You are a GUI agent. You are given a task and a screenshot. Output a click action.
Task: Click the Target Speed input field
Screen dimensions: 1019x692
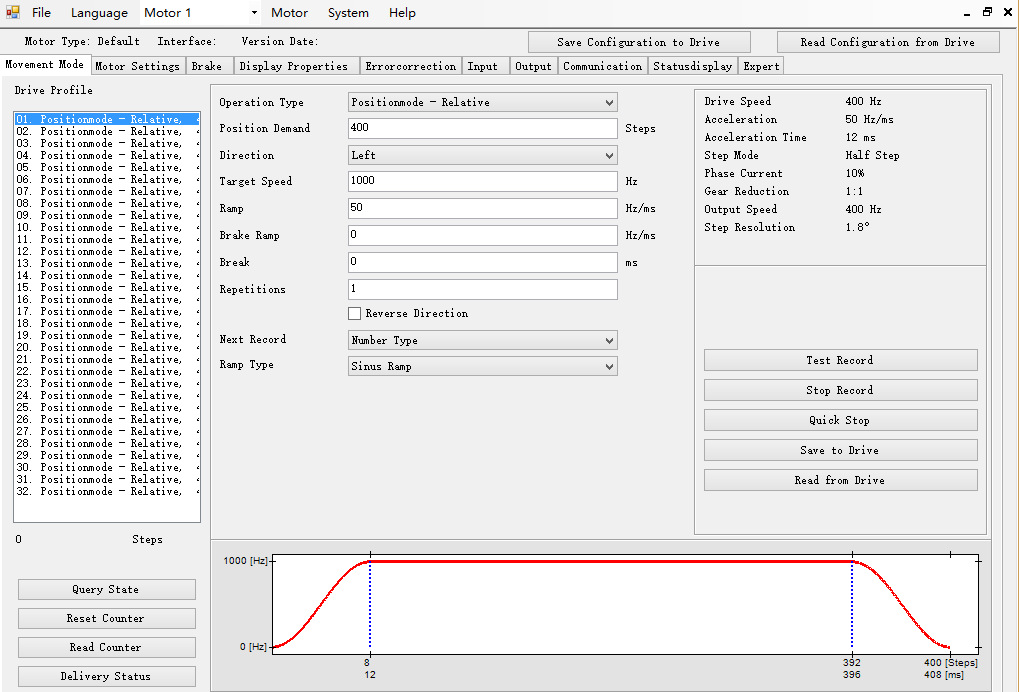[482, 181]
